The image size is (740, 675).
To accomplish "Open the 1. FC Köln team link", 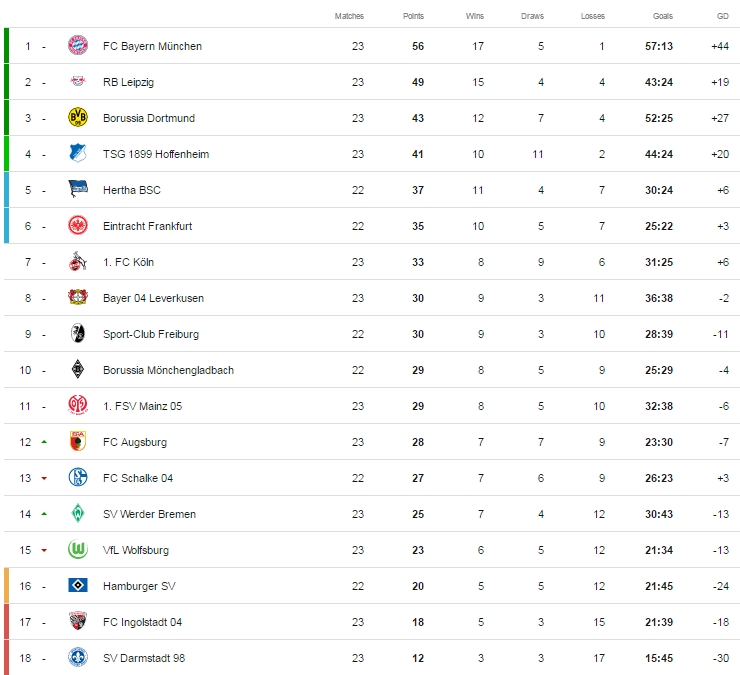I will click(x=128, y=262).
